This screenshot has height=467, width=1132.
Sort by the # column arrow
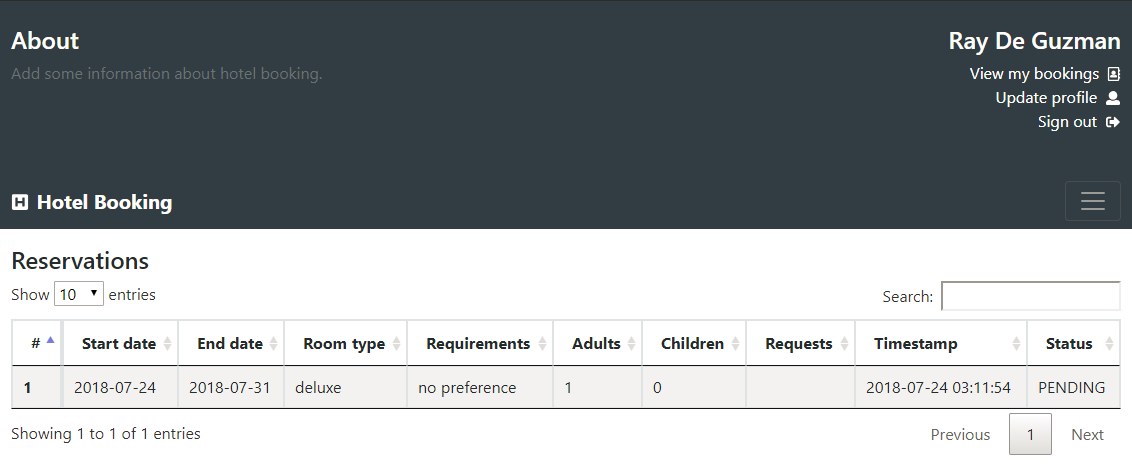[50, 341]
